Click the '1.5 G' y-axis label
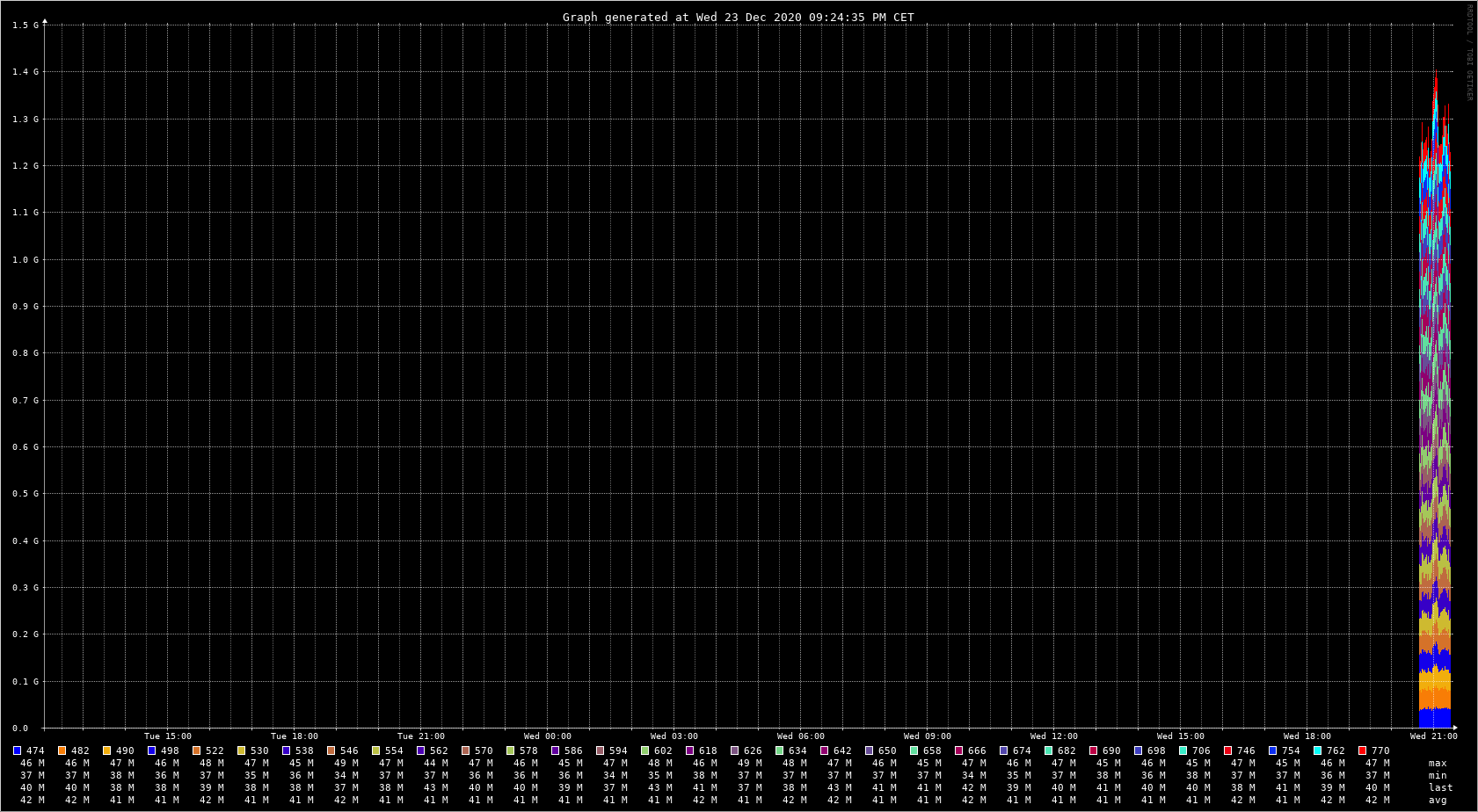 click(25, 25)
